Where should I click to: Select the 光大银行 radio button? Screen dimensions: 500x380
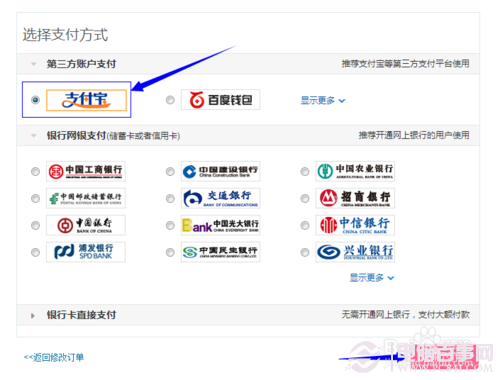pos(170,226)
